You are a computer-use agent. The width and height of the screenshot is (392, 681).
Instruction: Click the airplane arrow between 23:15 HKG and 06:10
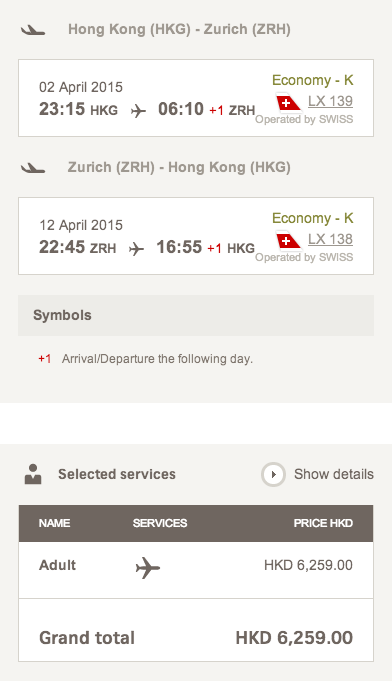tap(138, 111)
